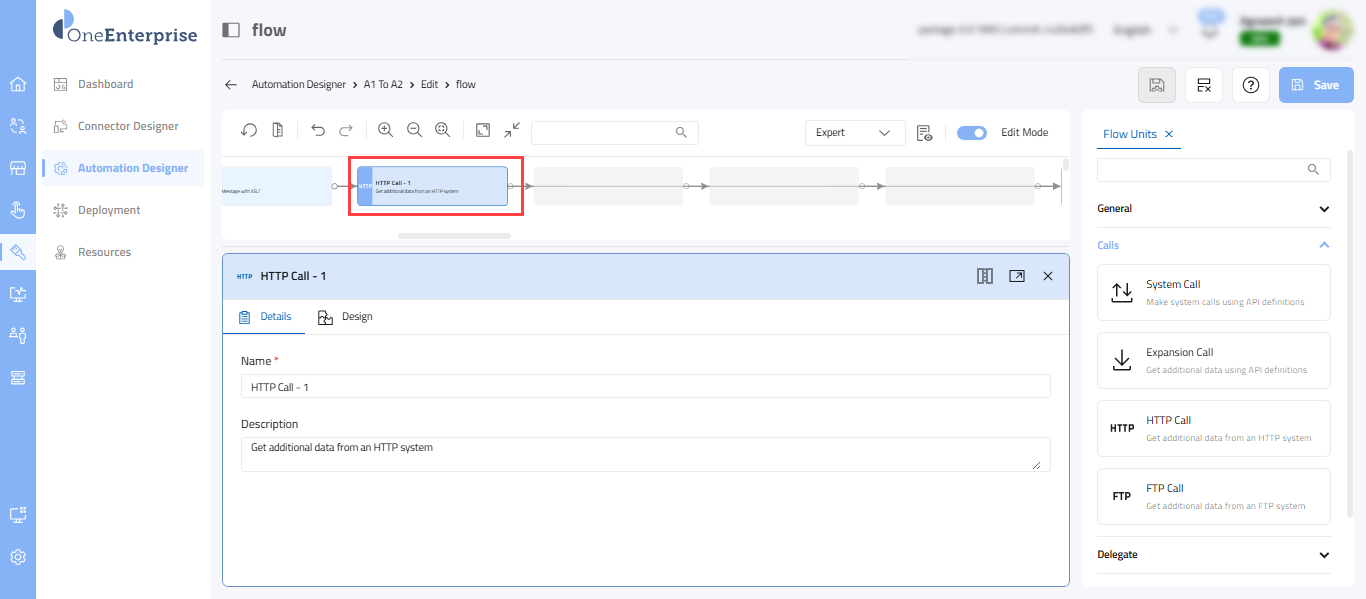Undo the last flow change
The height and width of the screenshot is (599, 1366).
(318, 131)
